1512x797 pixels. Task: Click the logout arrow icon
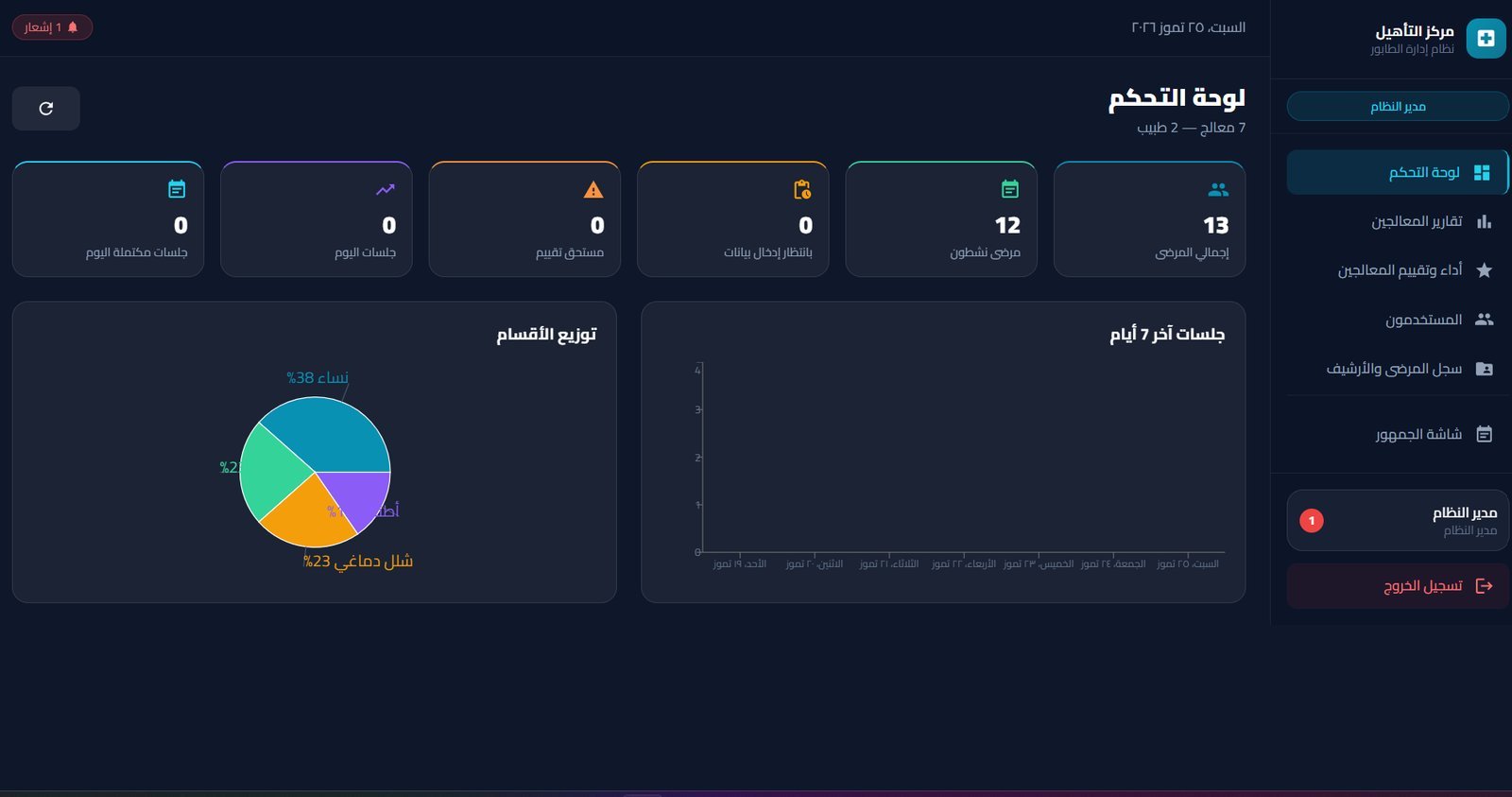coord(1484,586)
